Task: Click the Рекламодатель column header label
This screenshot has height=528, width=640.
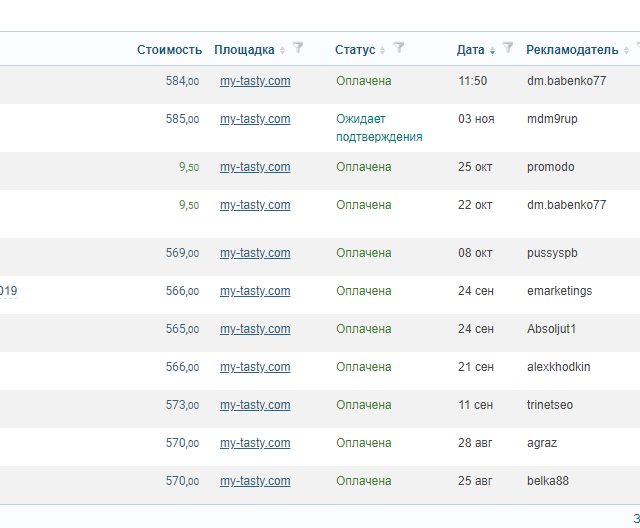Action: pos(572,50)
